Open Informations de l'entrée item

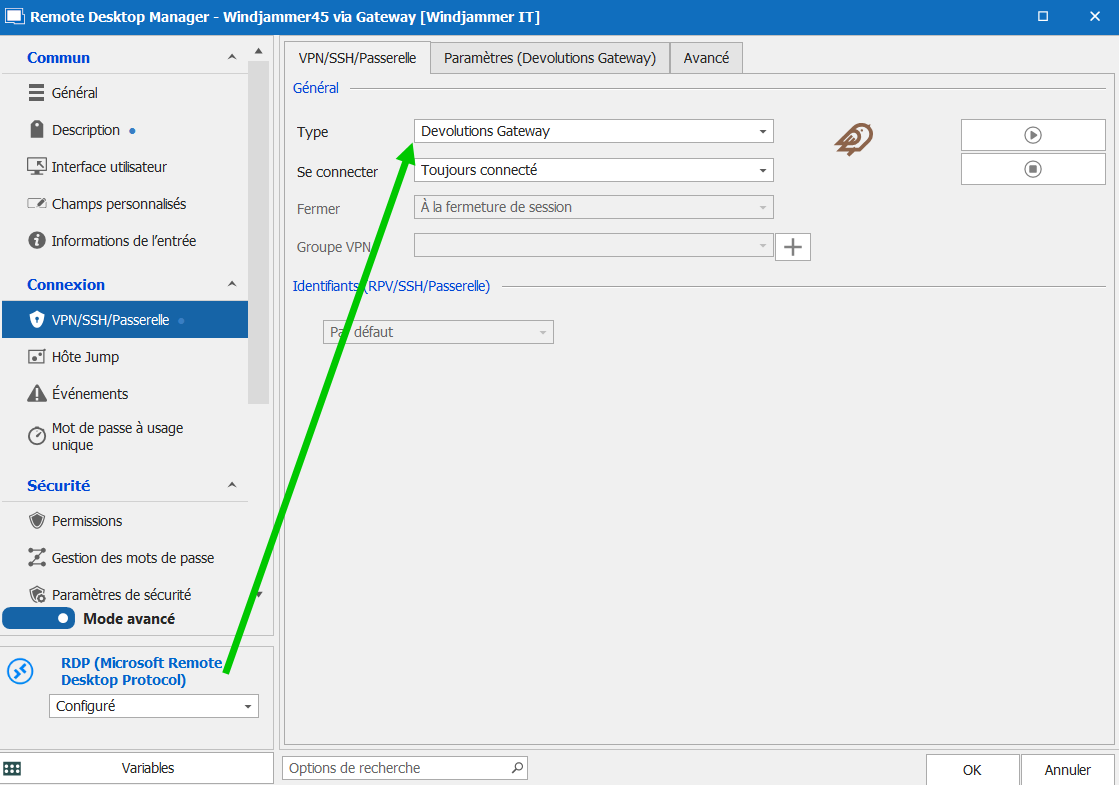pos(123,241)
